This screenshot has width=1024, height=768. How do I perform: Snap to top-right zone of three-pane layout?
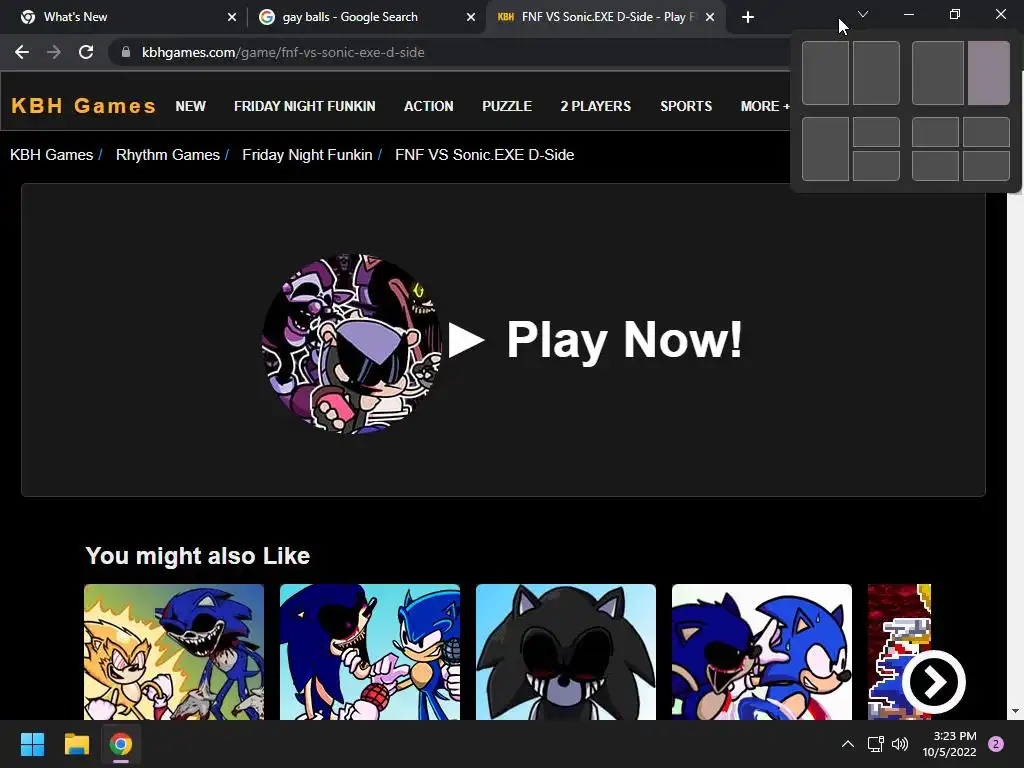[876, 133]
